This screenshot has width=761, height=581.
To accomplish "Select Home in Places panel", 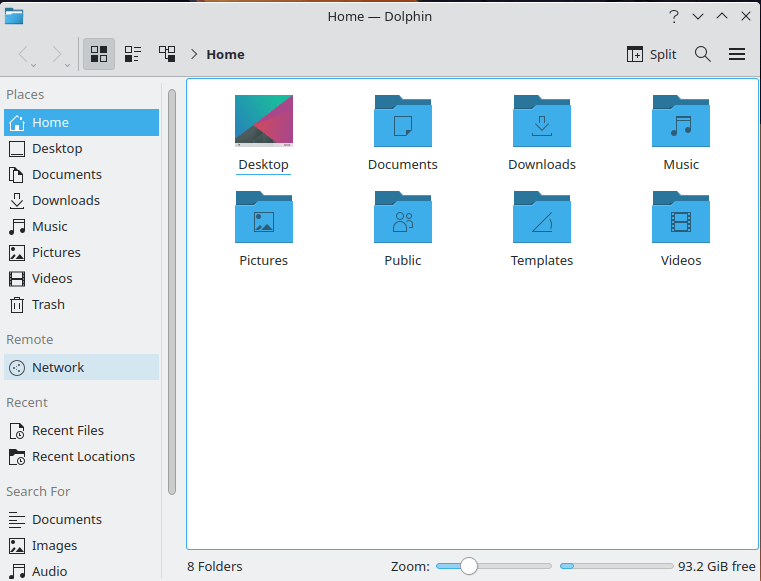I will 82,122.
